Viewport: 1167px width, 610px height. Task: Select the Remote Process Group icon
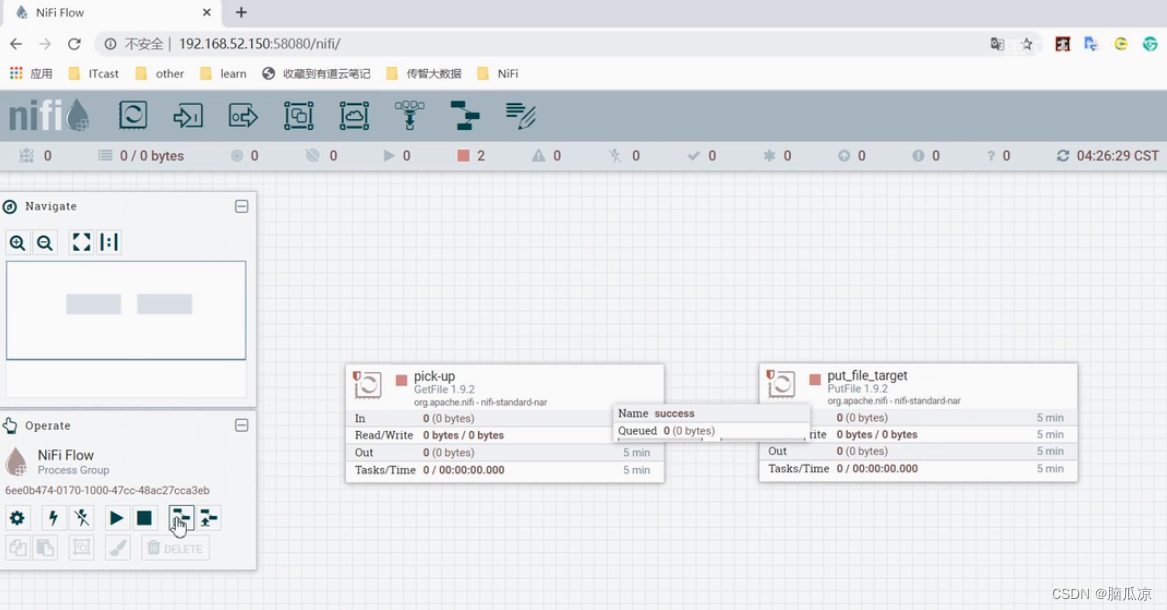354,116
